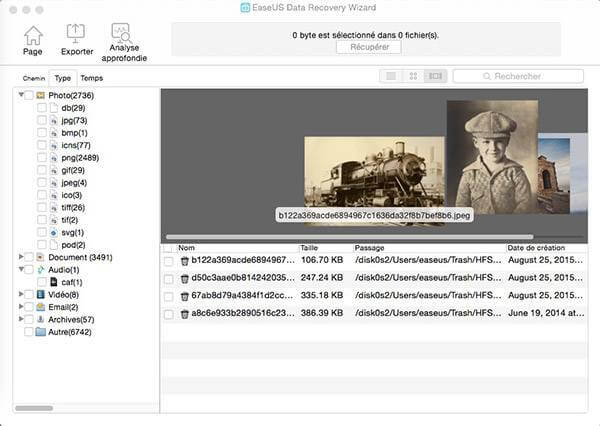Collapse the Photo(2736) tree node

(21, 94)
